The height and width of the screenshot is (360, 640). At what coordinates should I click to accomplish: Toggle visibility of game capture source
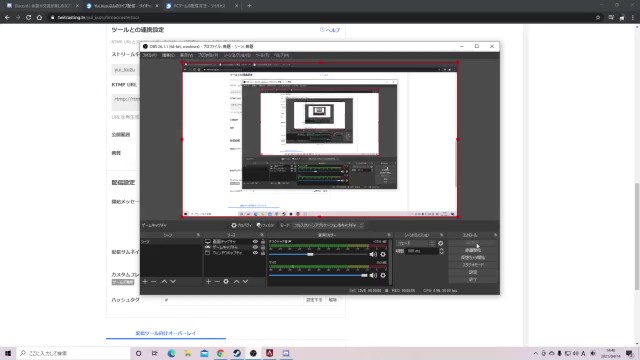256,247
